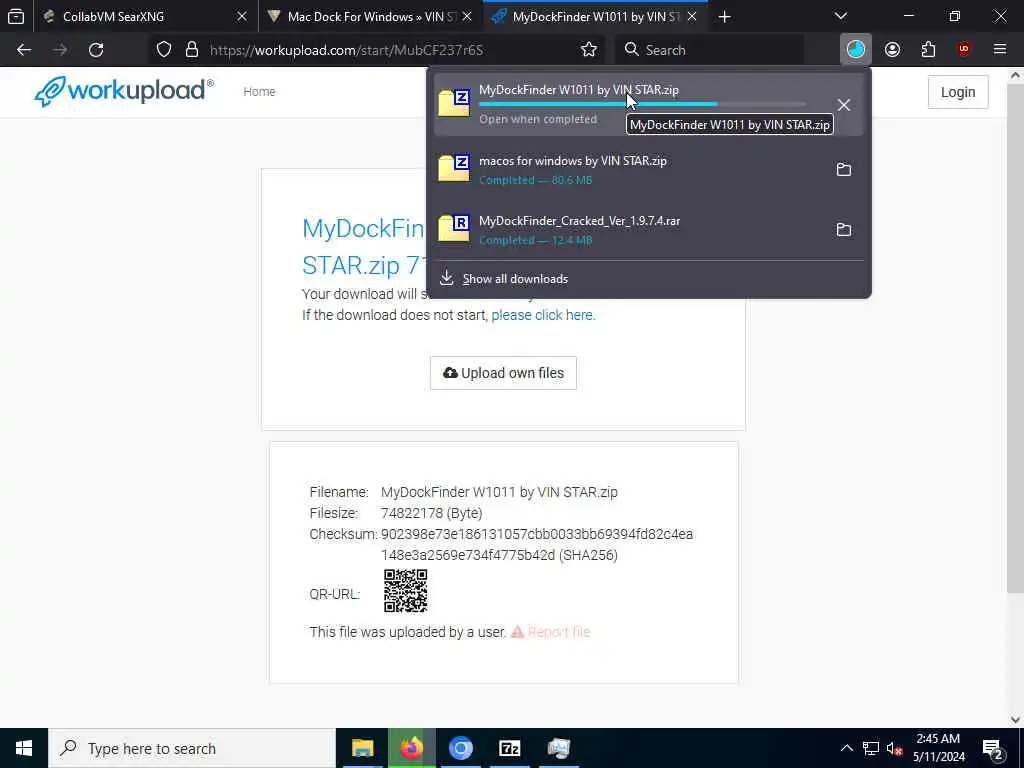Open the downloads toolbar button
1024x768 pixels.
point(856,50)
